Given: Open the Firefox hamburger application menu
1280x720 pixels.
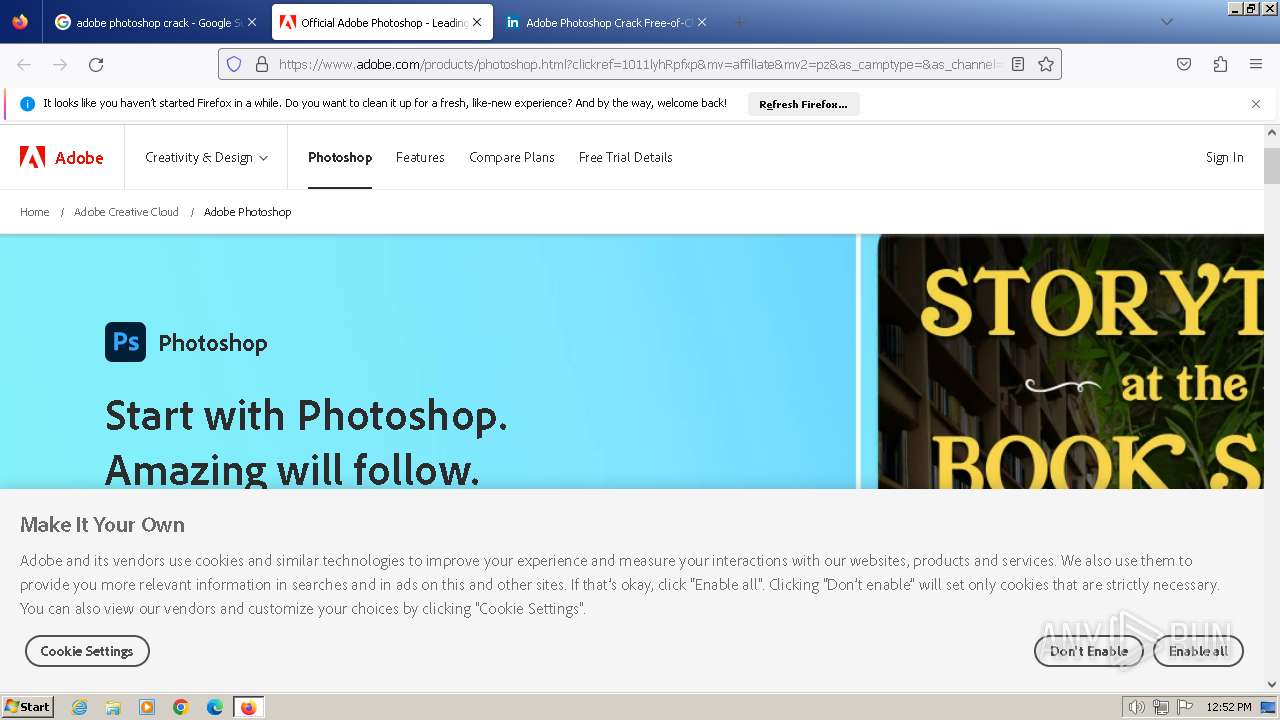Looking at the screenshot, I should coord(1256,64).
